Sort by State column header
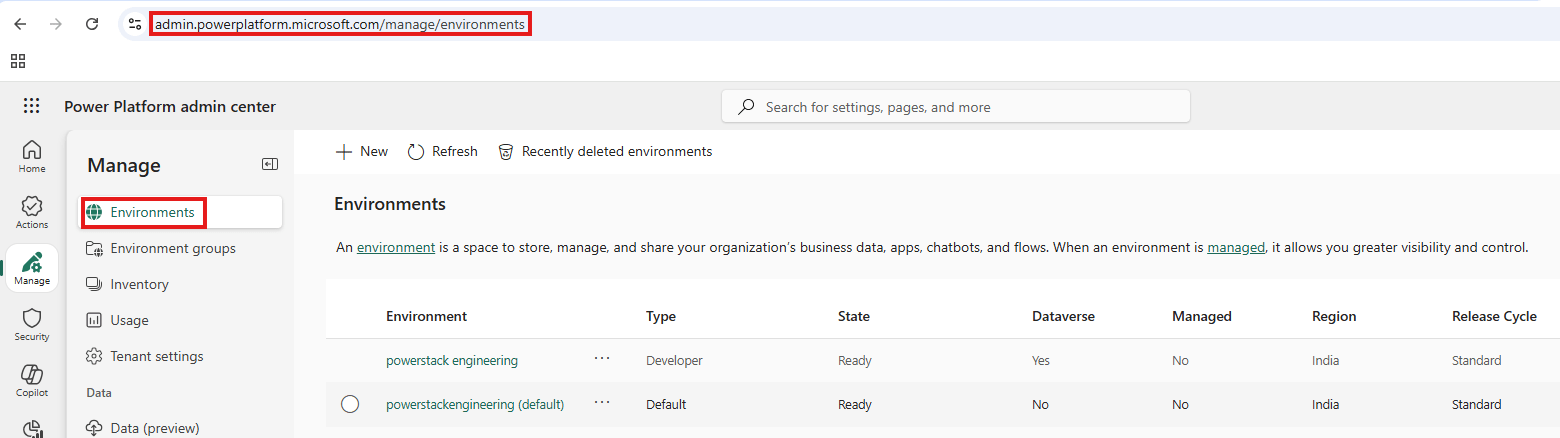The height and width of the screenshot is (438, 1560). click(854, 316)
